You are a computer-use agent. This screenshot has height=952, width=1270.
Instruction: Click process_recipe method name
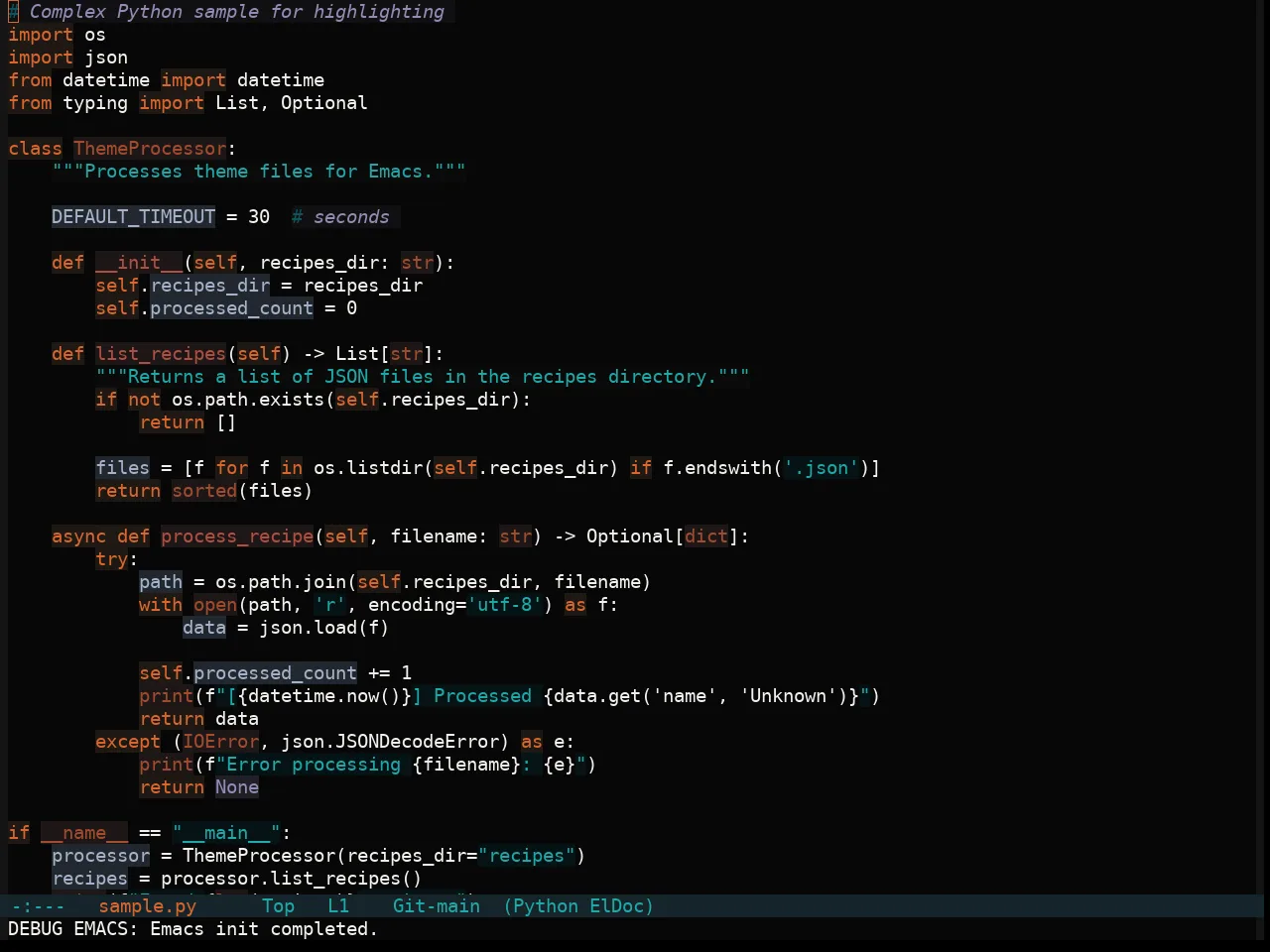click(x=237, y=536)
